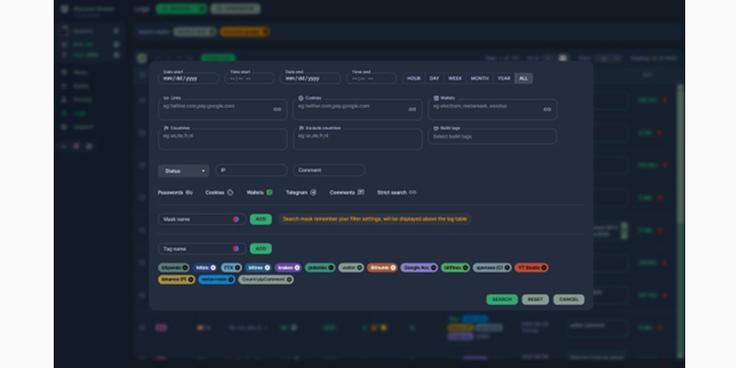Open the Build tags selector
Image resolution: width=736 pixels, height=368 pixels.
[492, 136]
